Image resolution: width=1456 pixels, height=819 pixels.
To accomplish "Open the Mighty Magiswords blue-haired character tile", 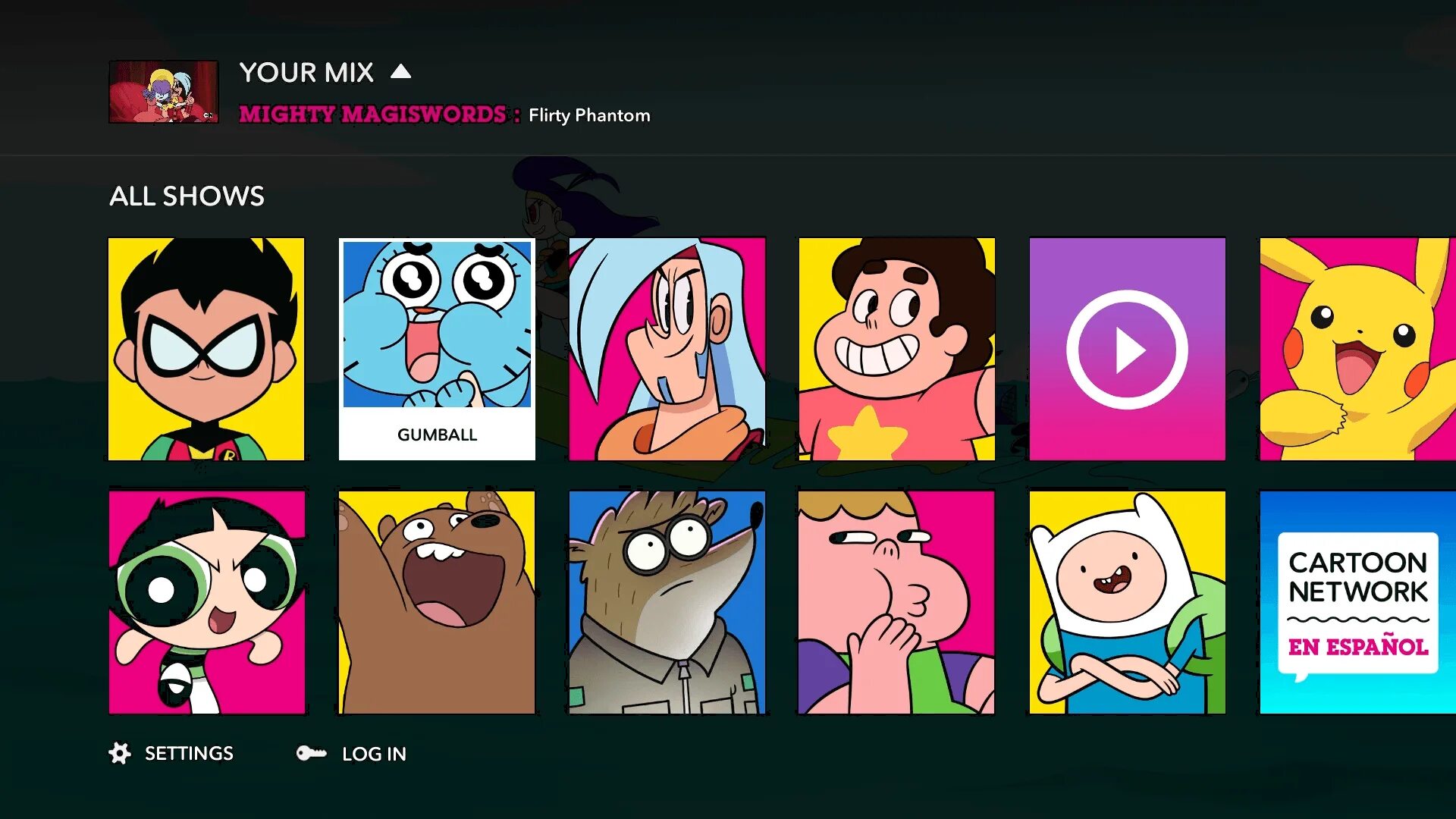I will (x=667, y=349).
